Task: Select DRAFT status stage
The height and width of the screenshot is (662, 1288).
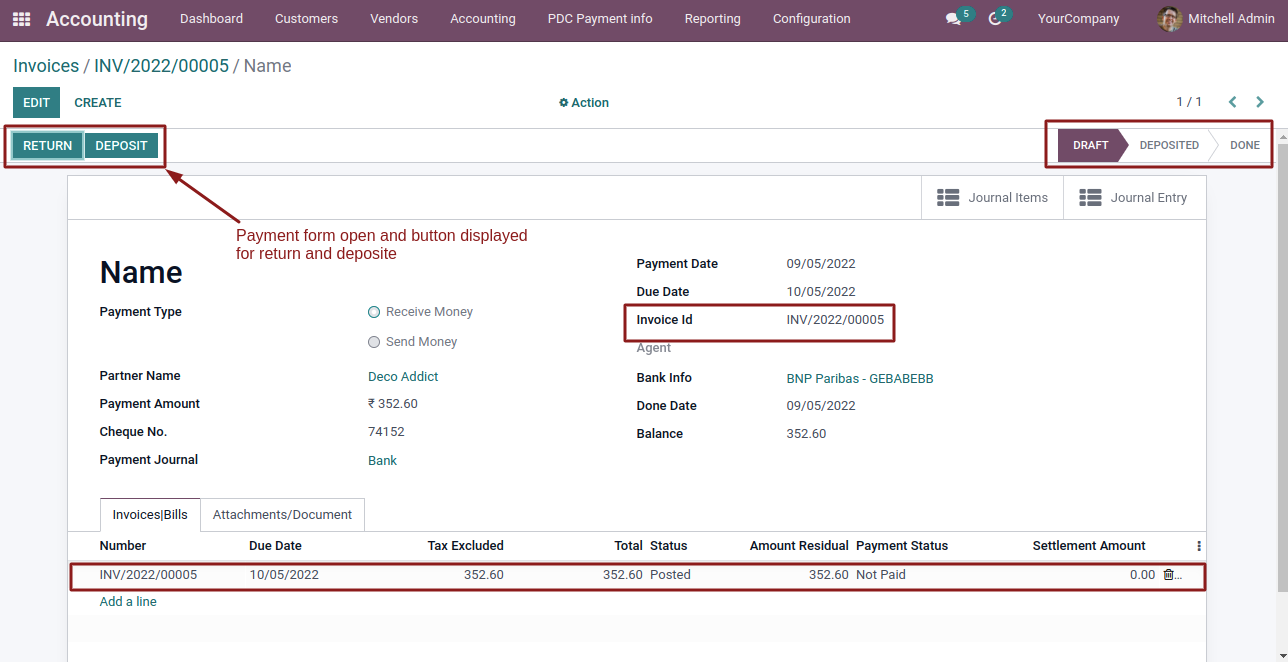Action: (1090, 146)
